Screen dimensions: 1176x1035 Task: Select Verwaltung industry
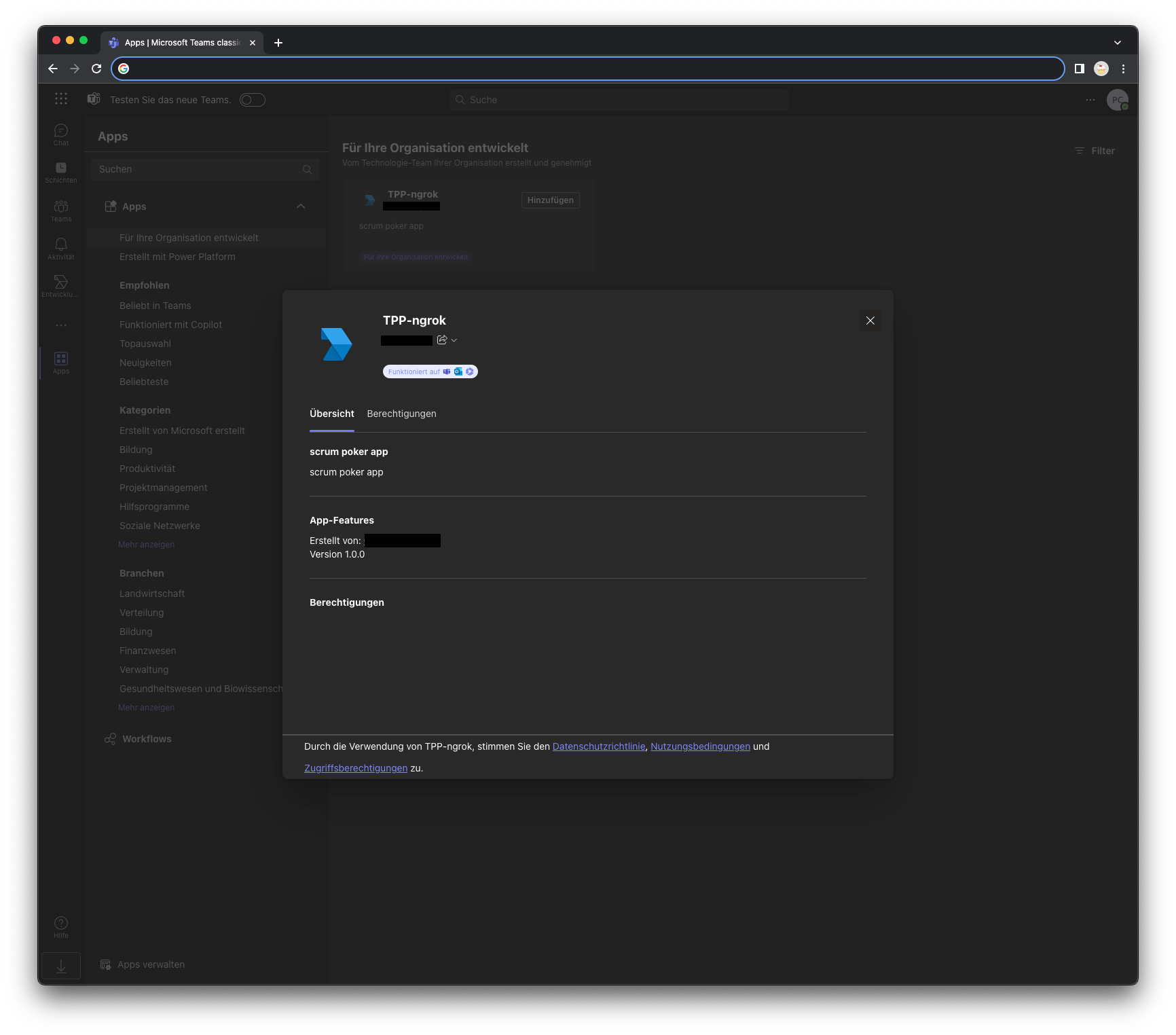pyautogui.click(x=144, y=670)
